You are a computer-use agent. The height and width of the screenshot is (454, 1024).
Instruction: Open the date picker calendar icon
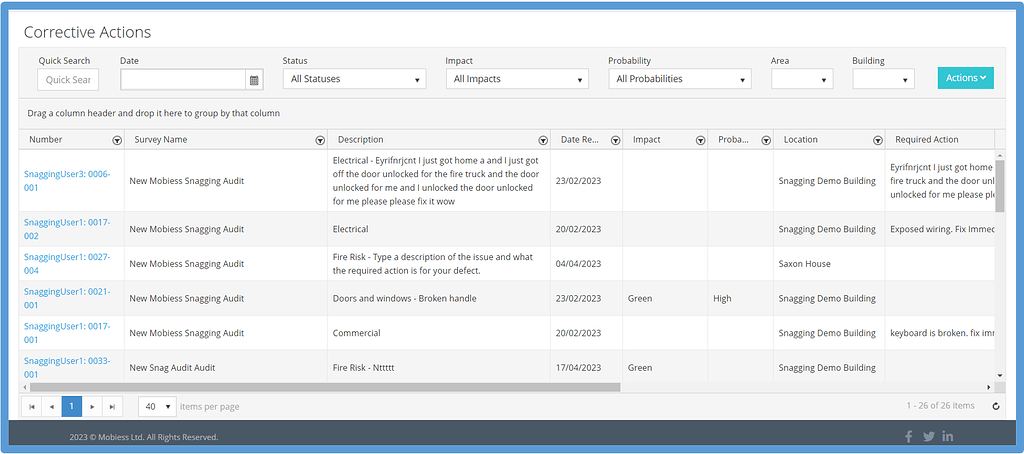point(254,80)
